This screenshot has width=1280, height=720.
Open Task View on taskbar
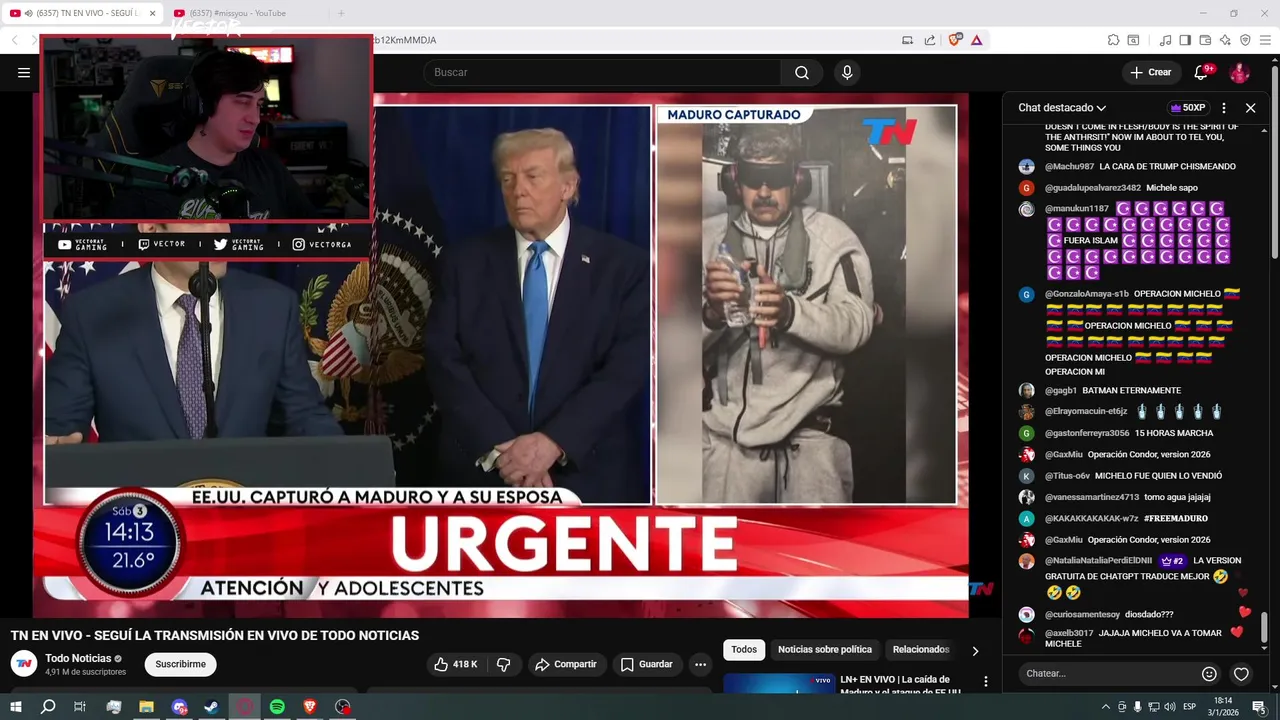point(80,707)
